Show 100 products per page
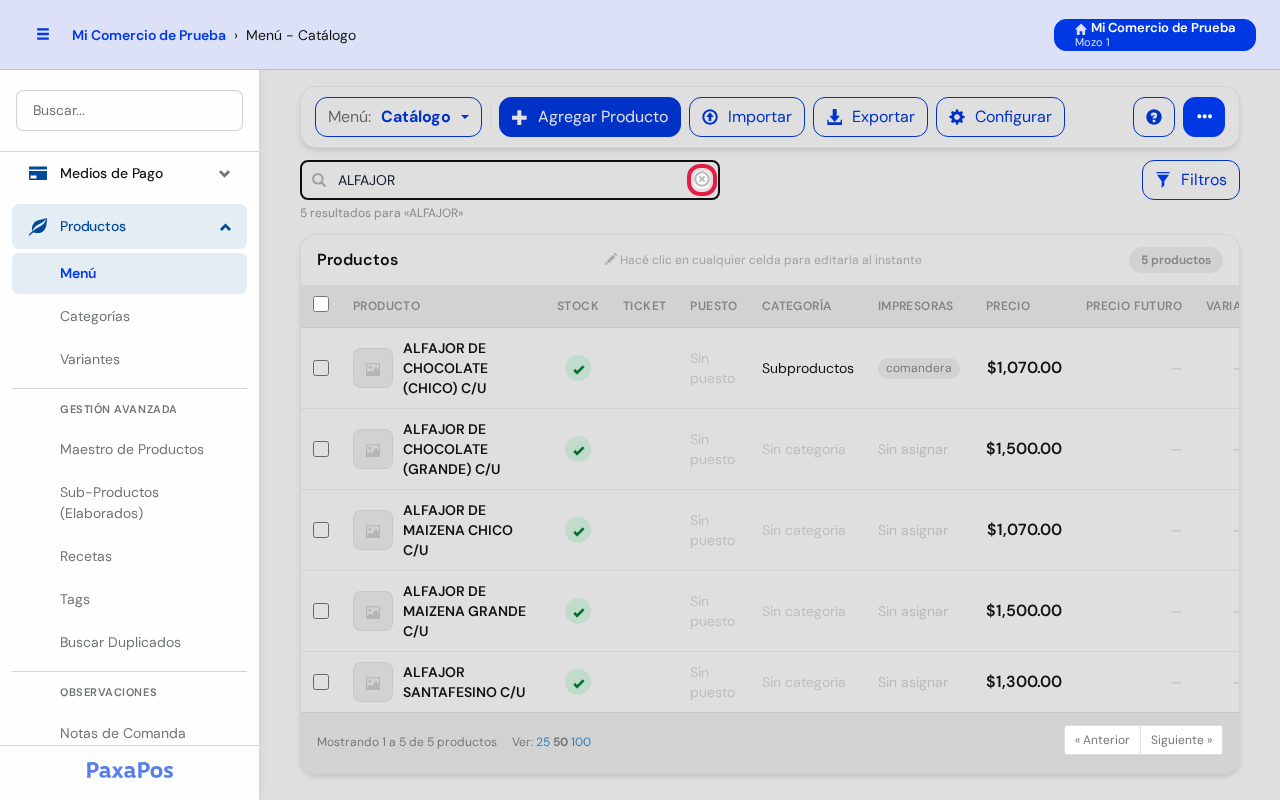This screenshot has height=800, width=1280. point(581,742)
